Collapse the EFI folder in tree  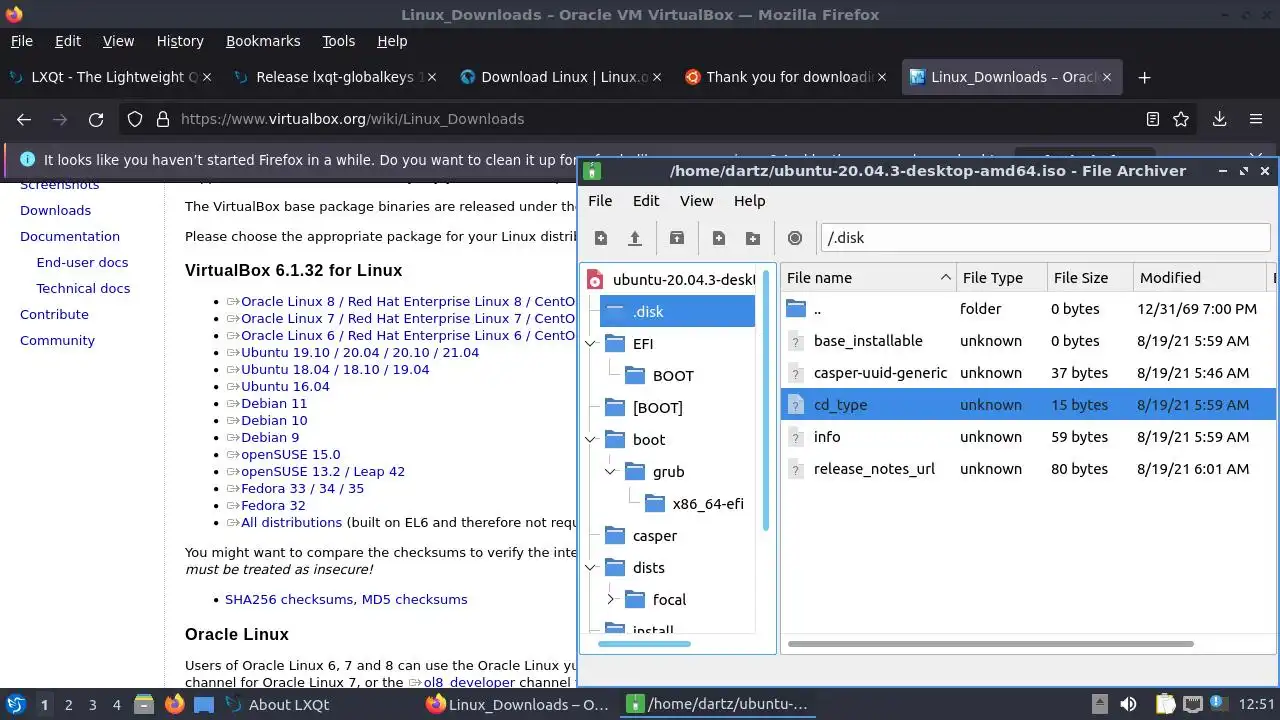(590, 344)
